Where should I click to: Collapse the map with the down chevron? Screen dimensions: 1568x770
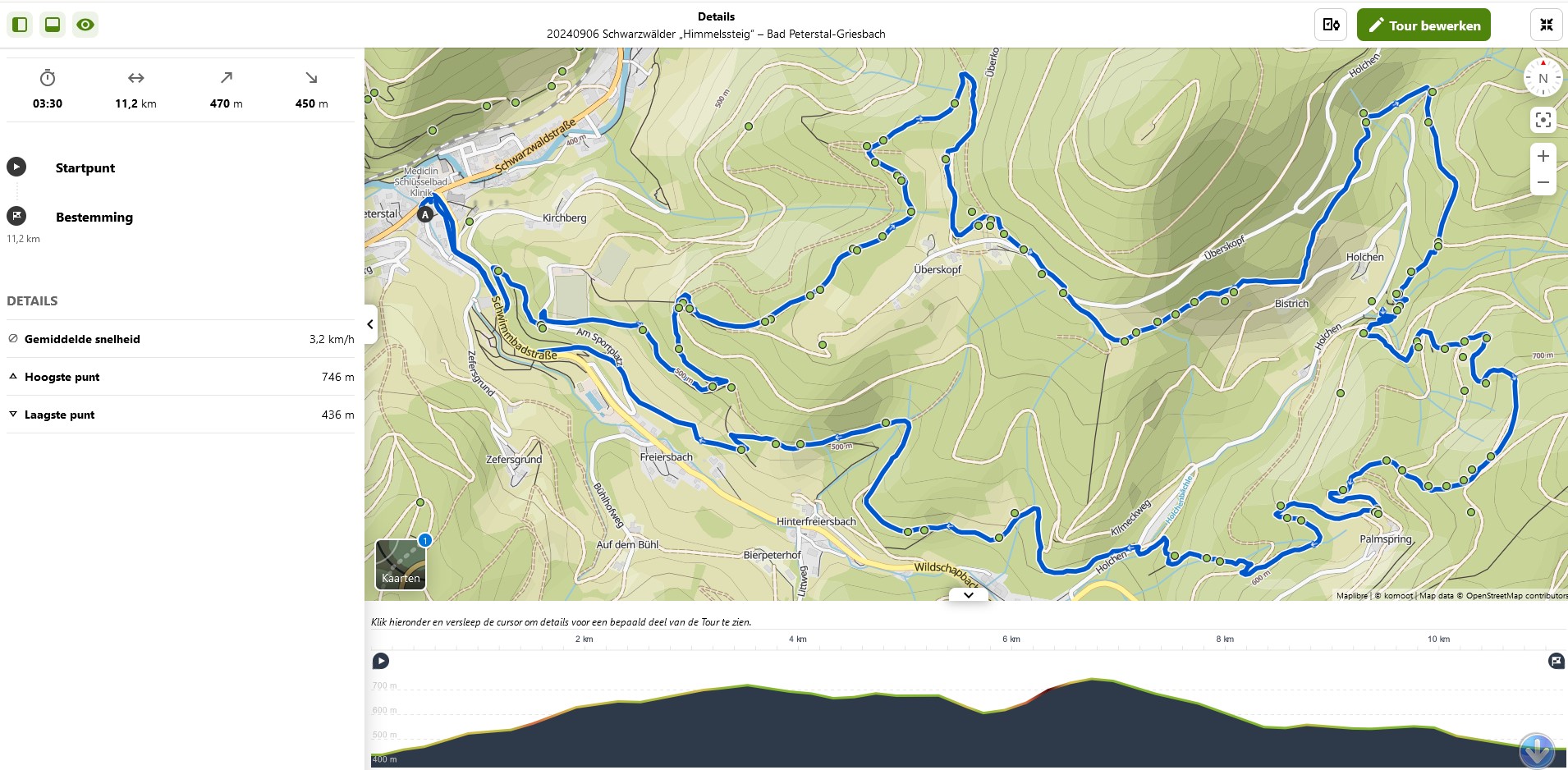pos(969,595)
